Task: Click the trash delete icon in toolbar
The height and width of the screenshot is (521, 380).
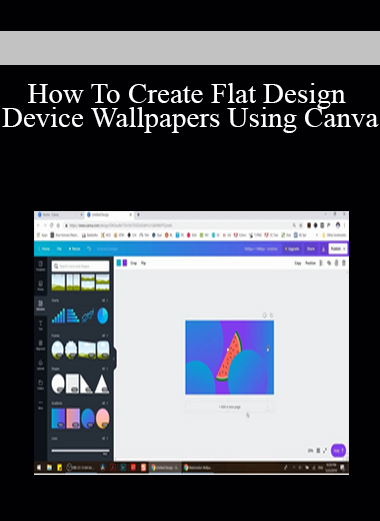Action: point(344,263)
